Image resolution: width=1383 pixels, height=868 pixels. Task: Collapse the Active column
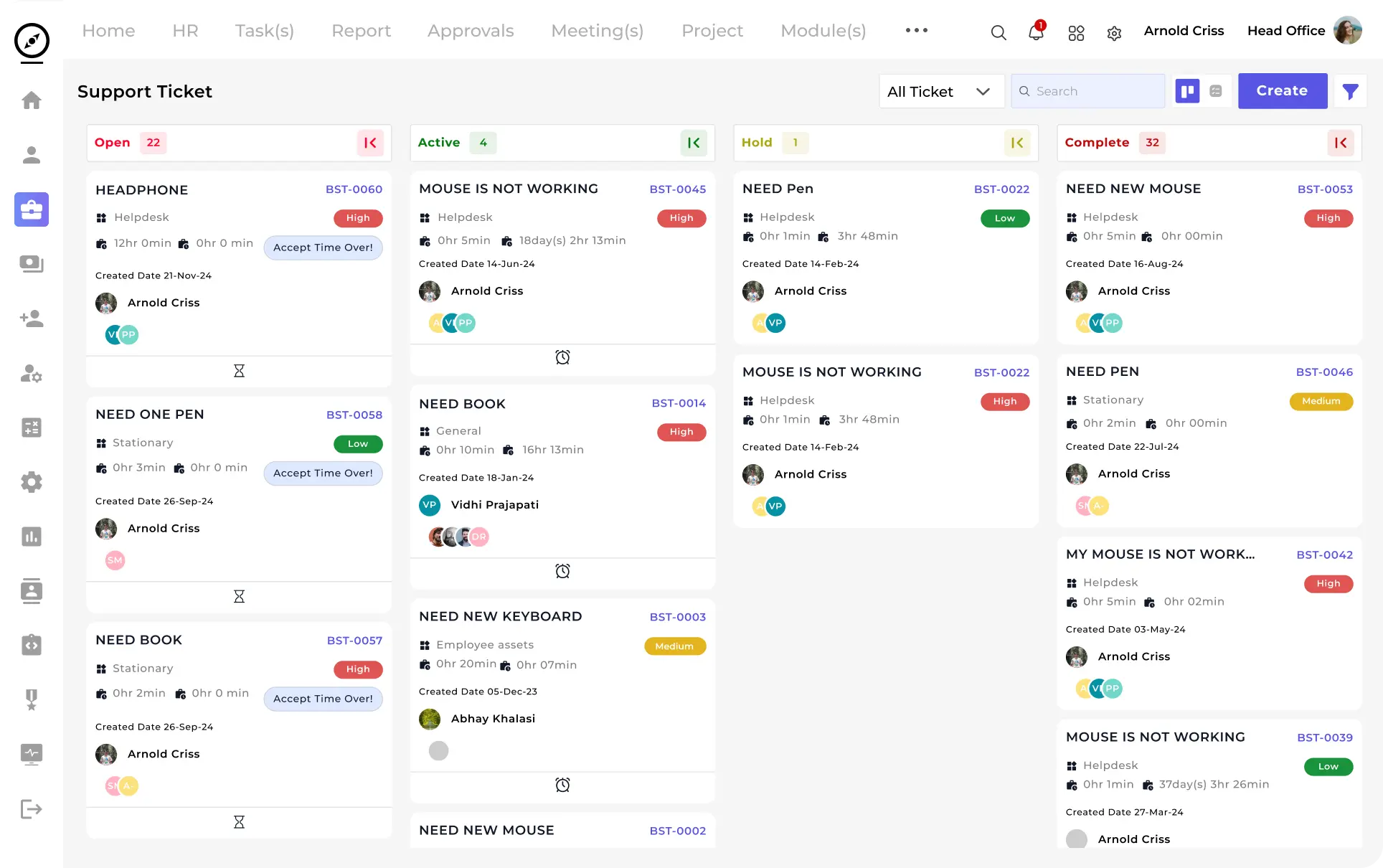(694, 143)
